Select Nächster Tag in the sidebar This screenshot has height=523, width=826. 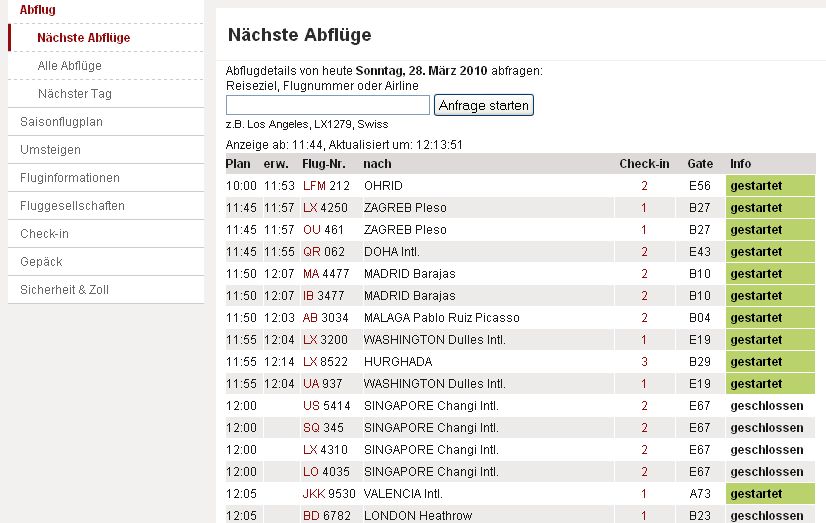[74, 94]
